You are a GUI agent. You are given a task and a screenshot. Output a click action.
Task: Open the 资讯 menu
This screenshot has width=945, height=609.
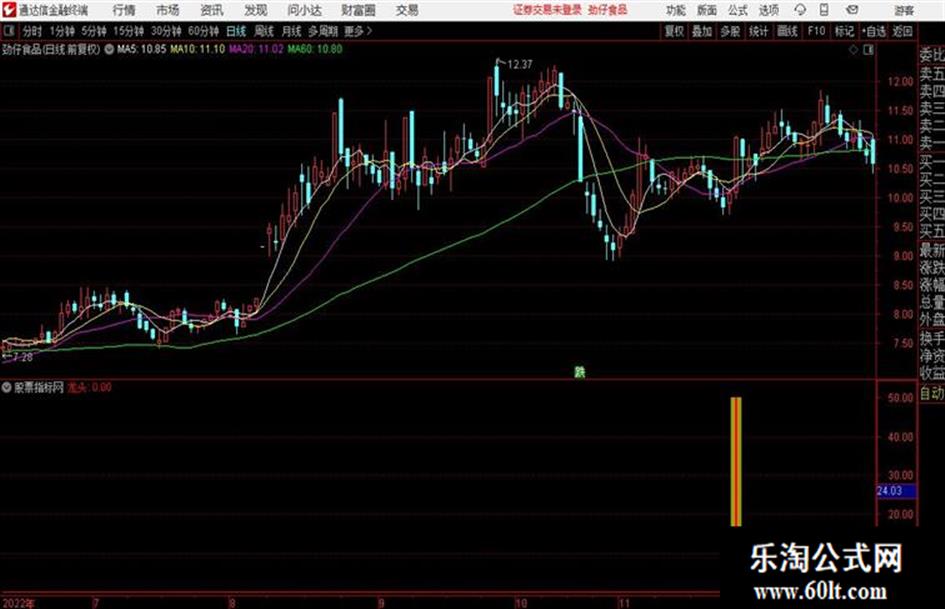click(212, 10)
